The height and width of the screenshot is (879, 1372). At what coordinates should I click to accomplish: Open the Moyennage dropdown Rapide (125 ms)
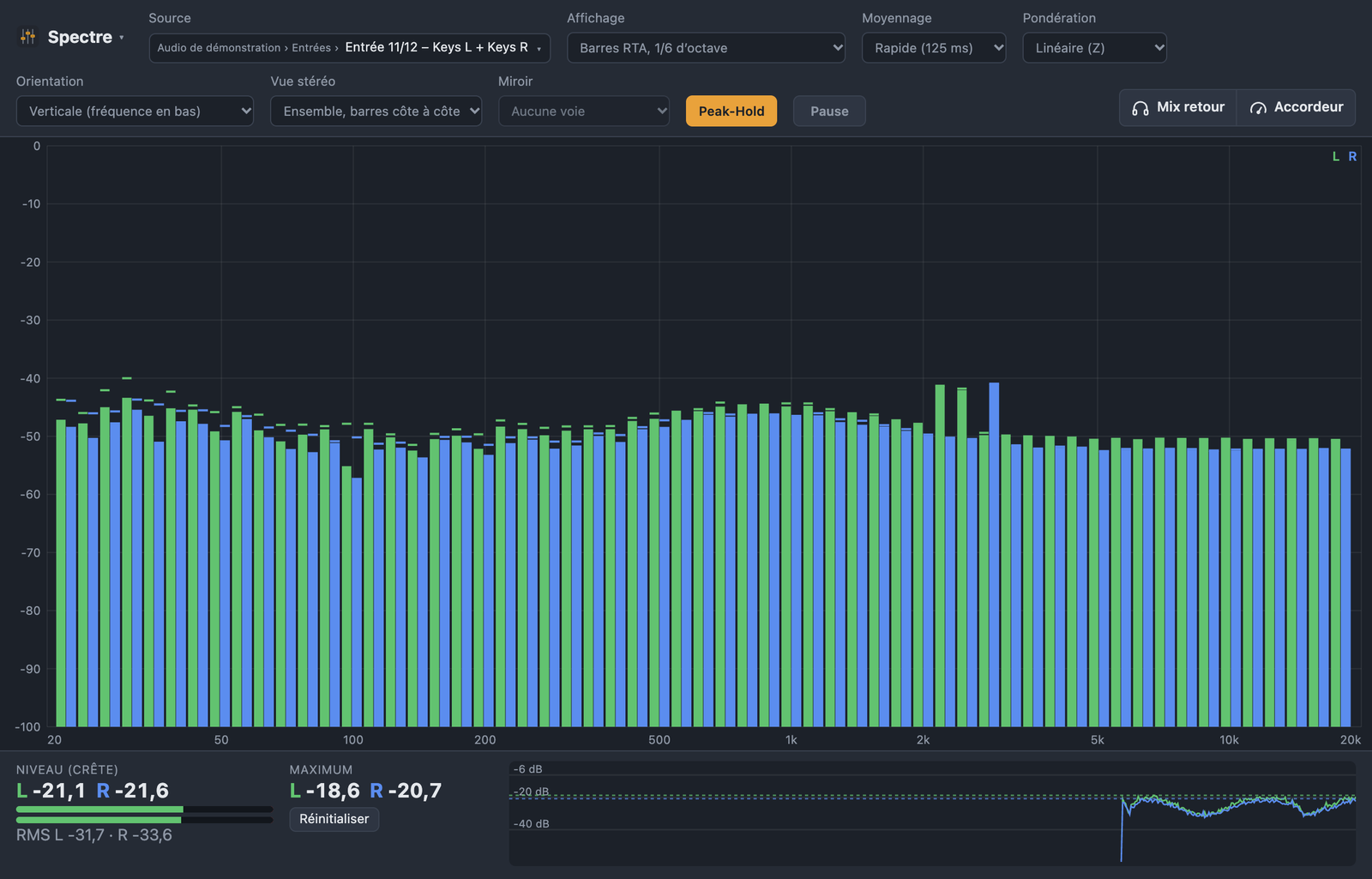[934, 48]
